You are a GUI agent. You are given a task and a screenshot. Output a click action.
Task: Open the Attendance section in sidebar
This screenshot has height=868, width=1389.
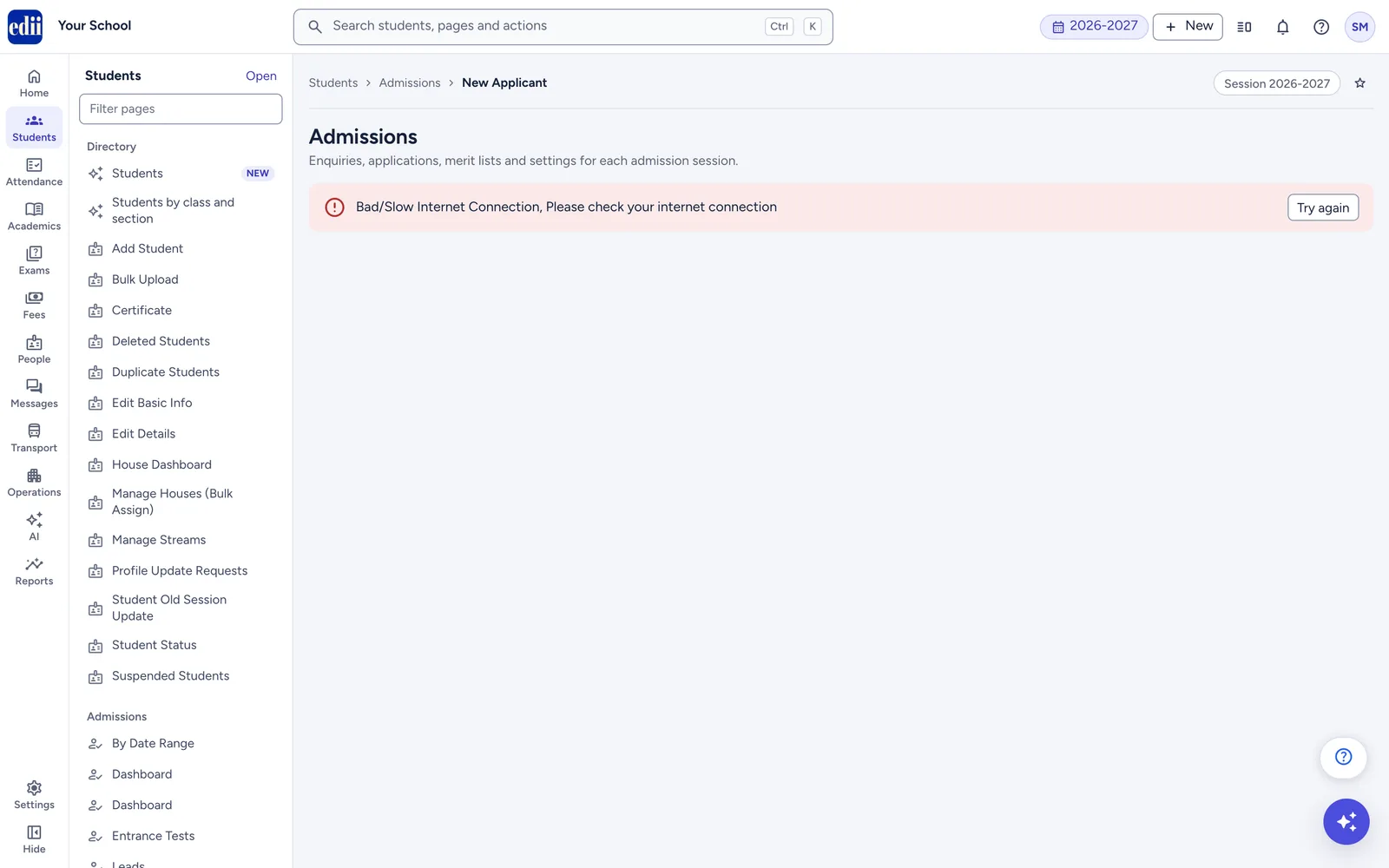[x=34, y=172]
